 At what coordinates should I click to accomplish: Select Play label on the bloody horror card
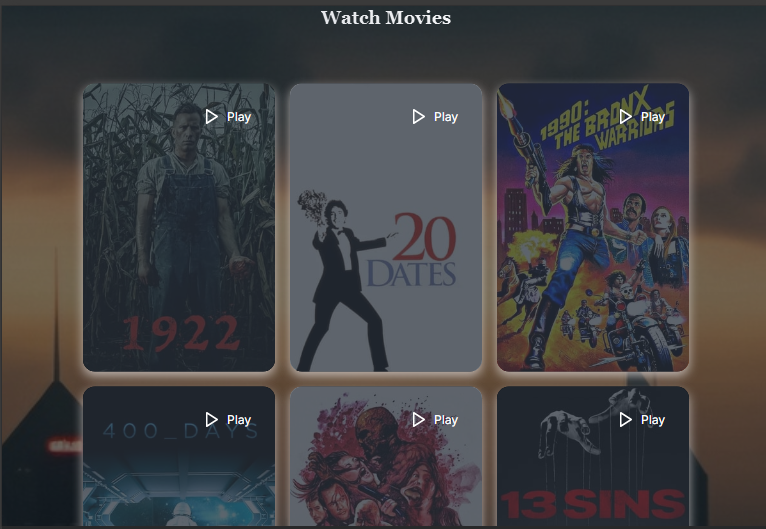pos(446,420)
